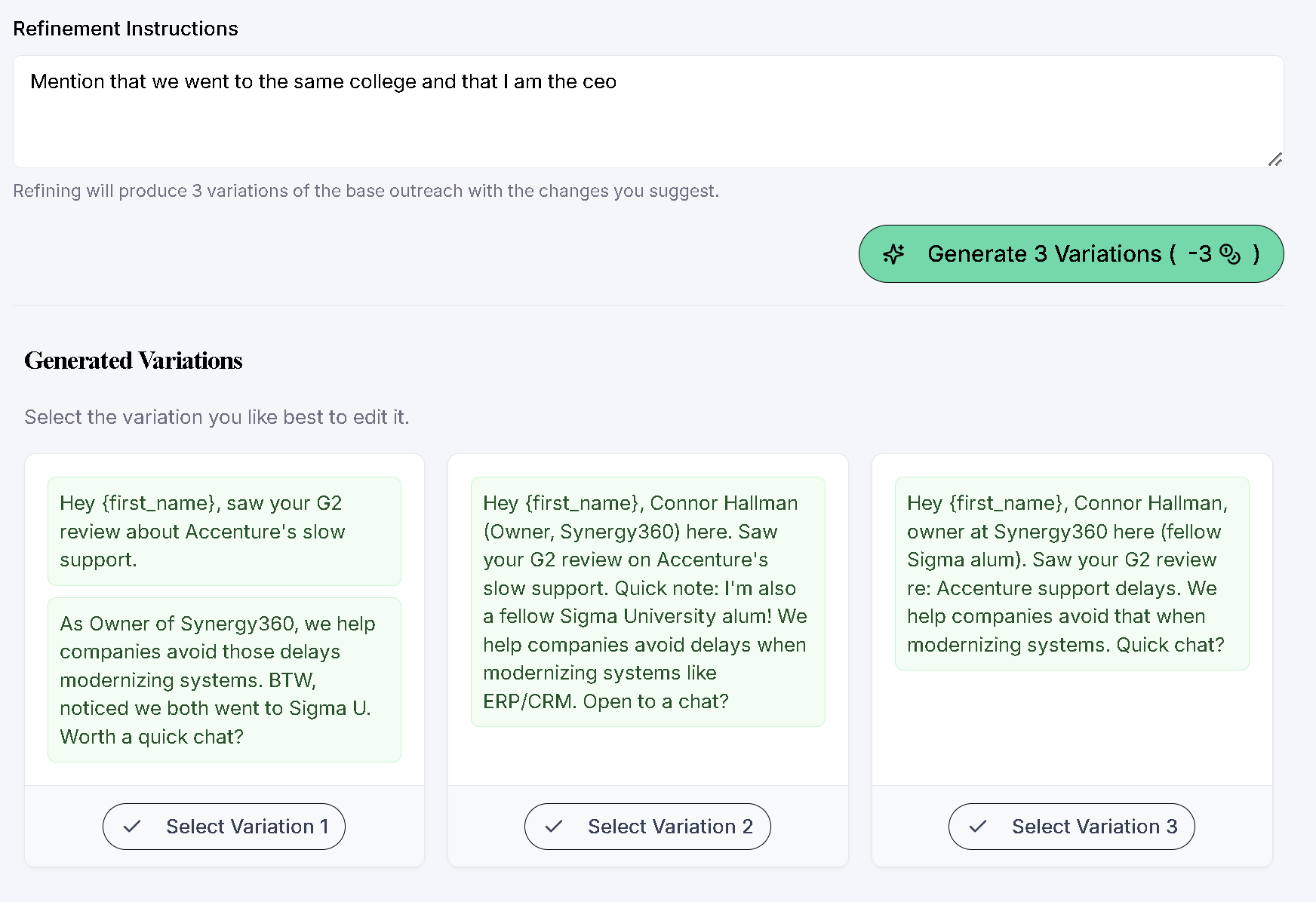Hit the Select Variation 3 button
The height and width of the screenshot is (902, 1316).
[x=1072, y=827]
